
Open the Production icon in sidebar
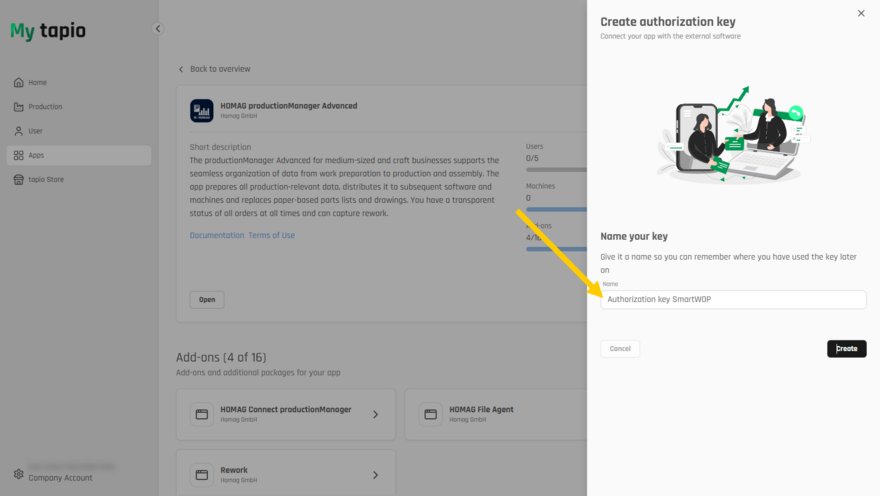click(x=19, y=107)
